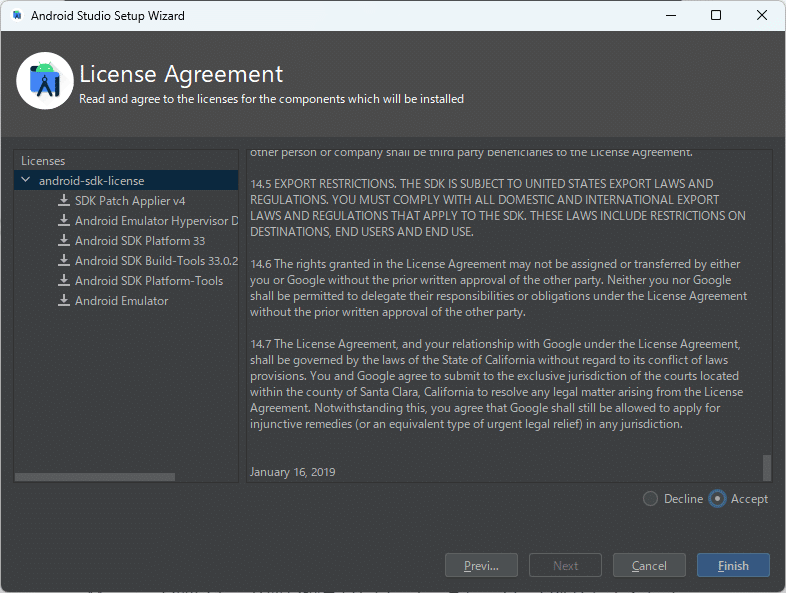Select SDK Patch Applier v4 entry
The height and width of the screenshot is (593, 786).
click(130, 201)
